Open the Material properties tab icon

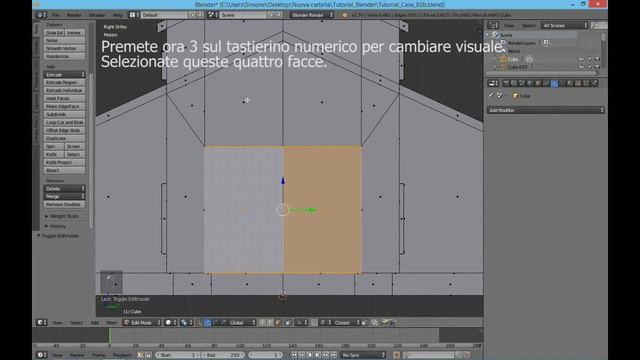click(570, 83)
